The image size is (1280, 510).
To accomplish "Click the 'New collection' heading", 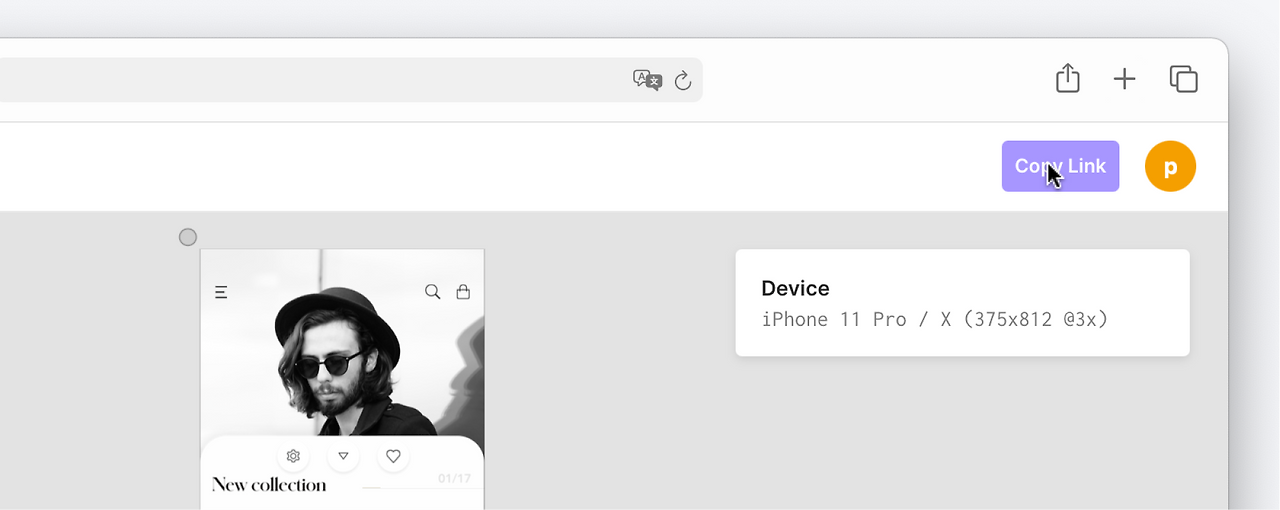I will coord(269,485).
